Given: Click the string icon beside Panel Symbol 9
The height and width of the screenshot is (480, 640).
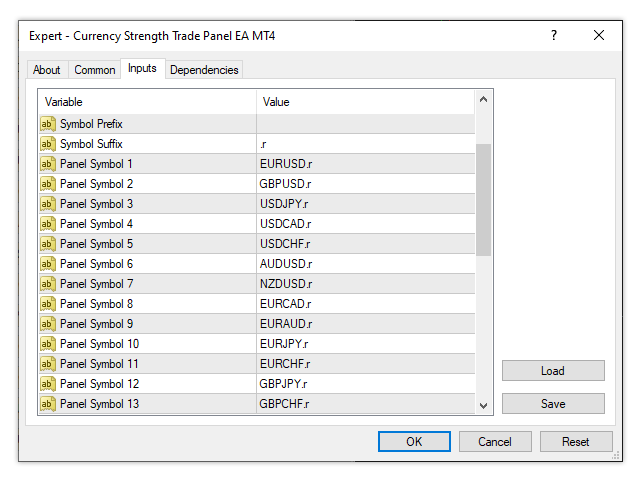Looking at the screenshot, I should coord(48,324).
